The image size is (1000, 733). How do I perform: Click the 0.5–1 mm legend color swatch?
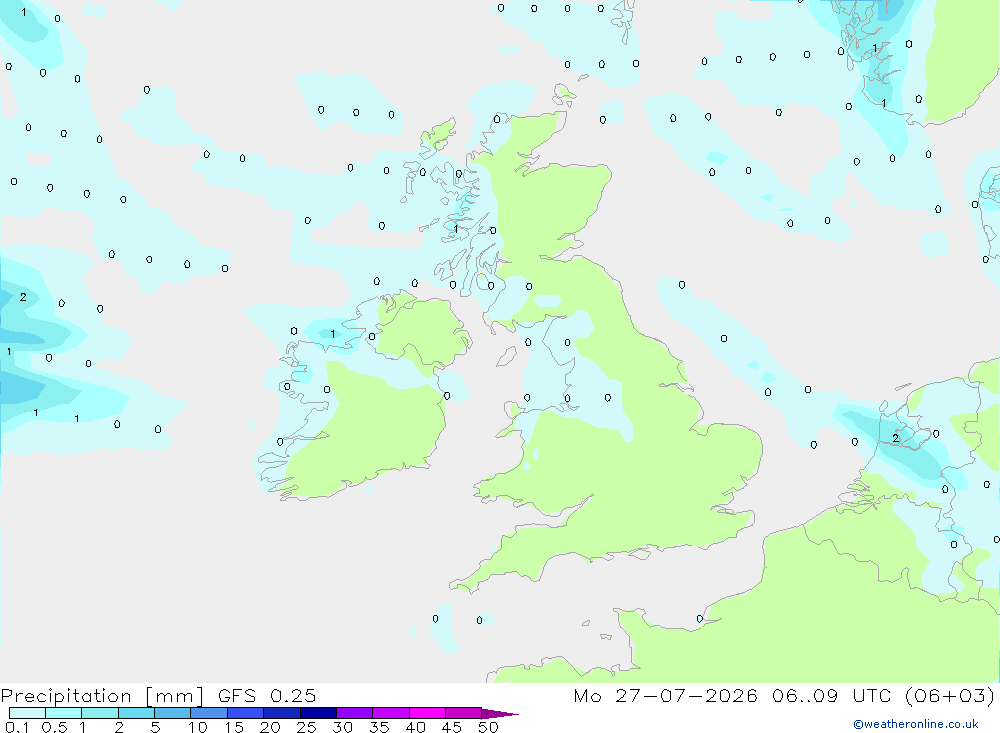[x=64, y=713]
